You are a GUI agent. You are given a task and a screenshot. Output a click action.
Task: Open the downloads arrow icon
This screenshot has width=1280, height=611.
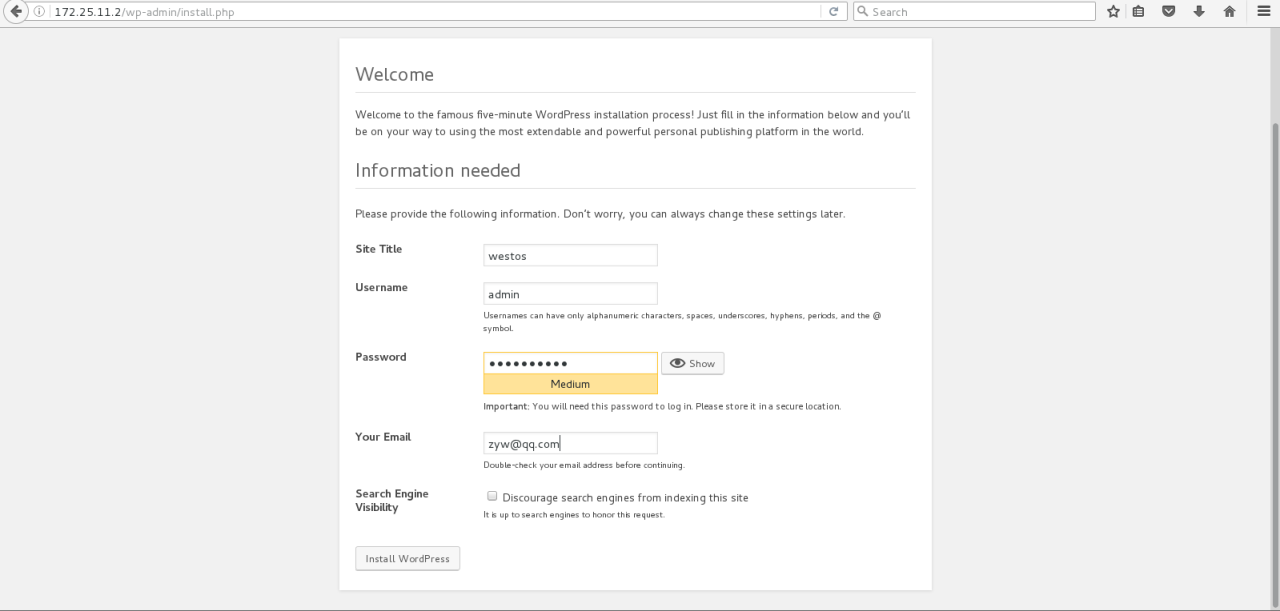[1198, 12]
